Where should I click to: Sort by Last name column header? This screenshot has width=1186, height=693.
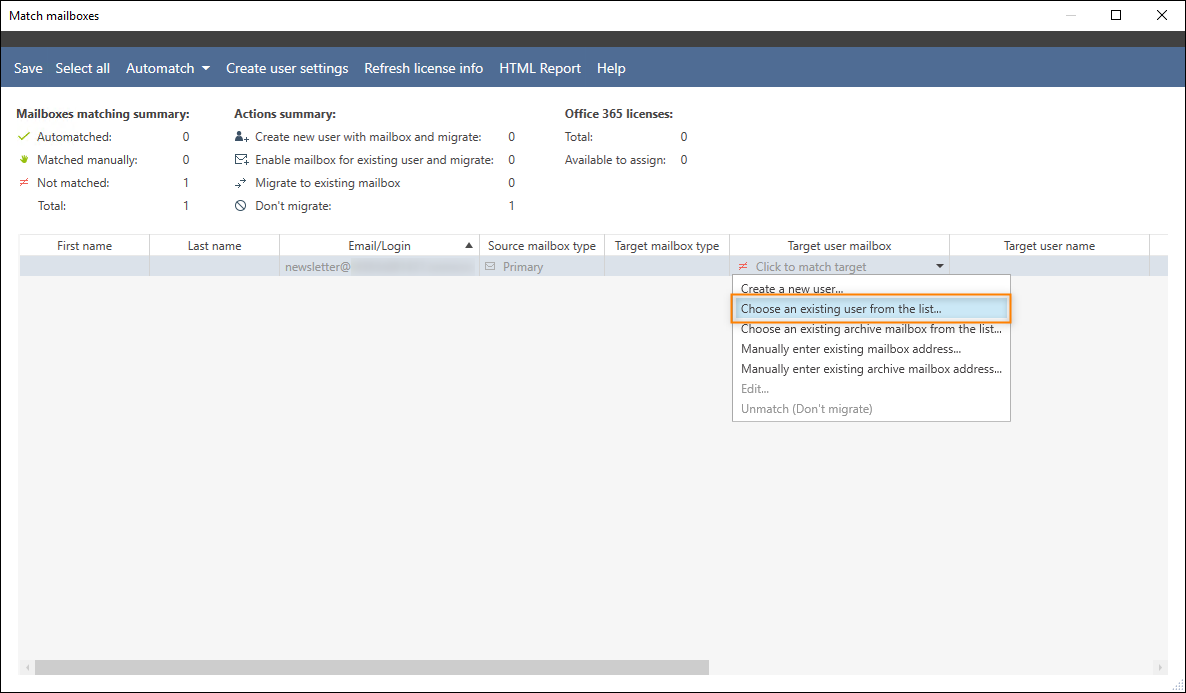pyautogui.click(x=215, y=246)
